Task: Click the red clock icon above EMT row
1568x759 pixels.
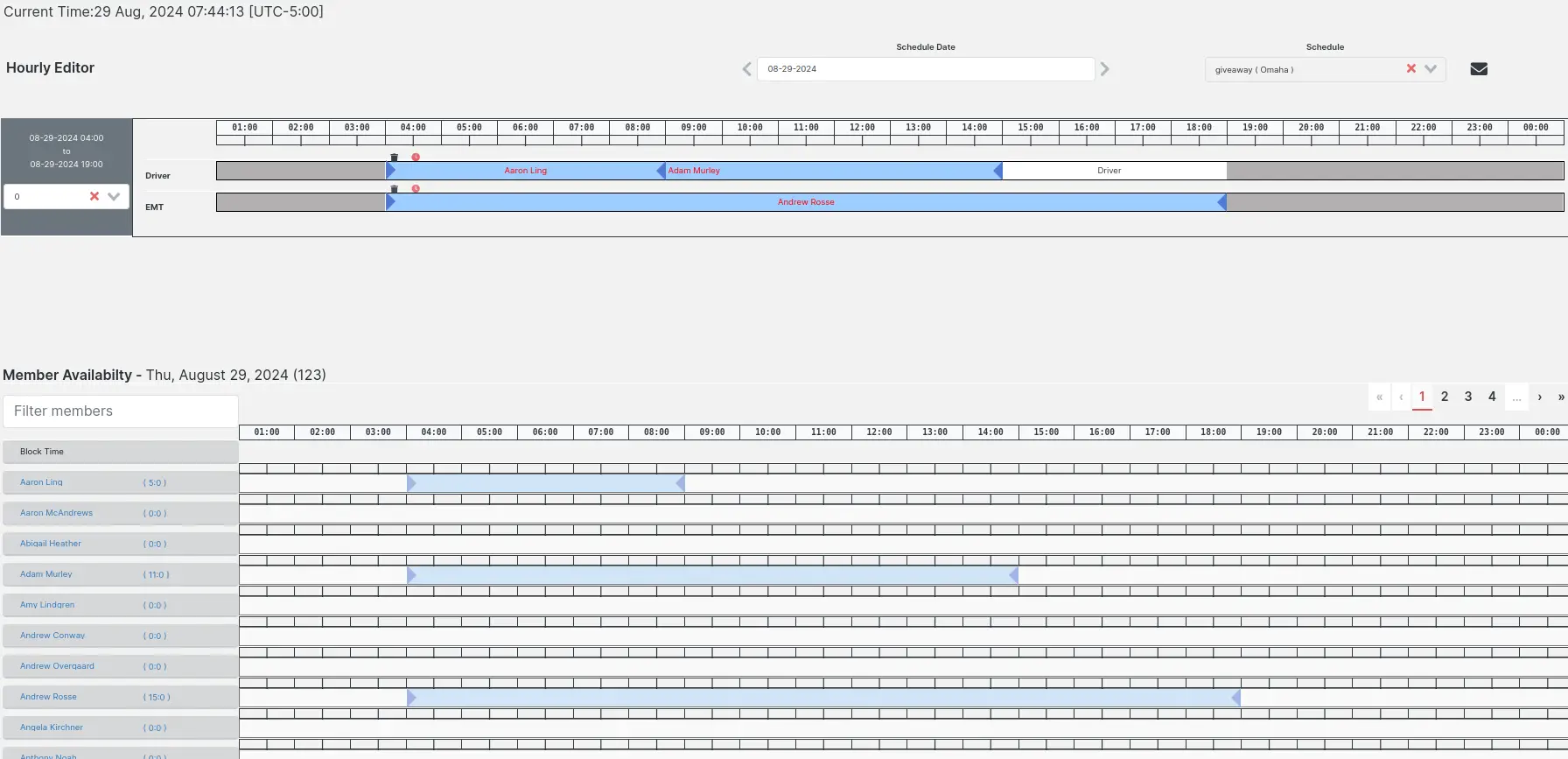Action: click(x=416, y=189)
